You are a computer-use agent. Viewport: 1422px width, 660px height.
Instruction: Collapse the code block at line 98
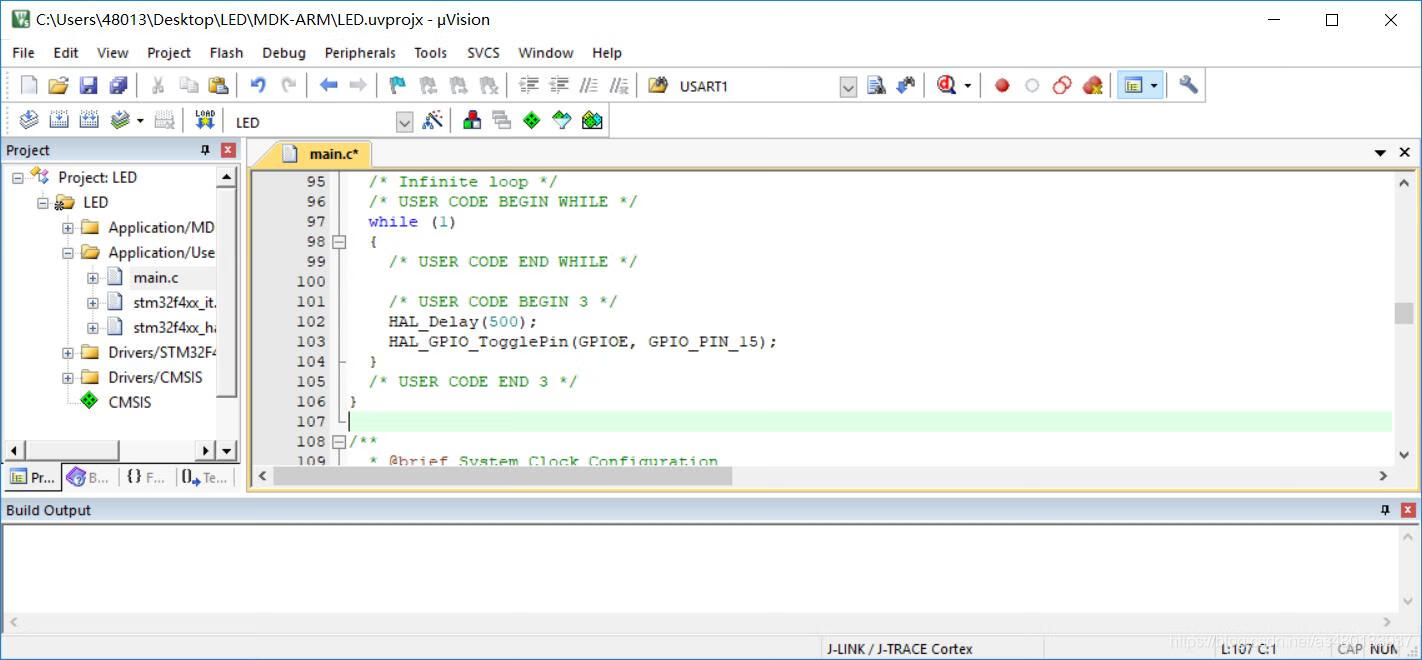[x=339, y=242]
